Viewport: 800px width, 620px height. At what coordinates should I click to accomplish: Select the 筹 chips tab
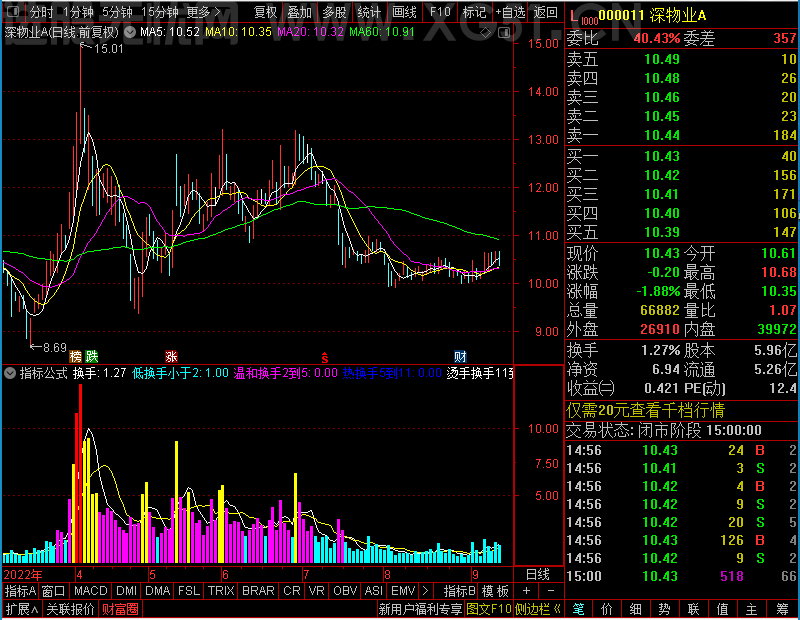782,609
